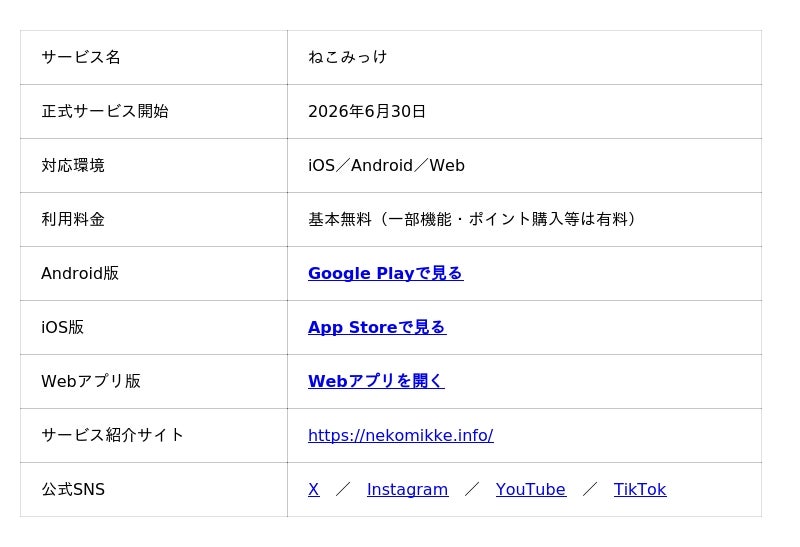Select the iOS版 row label

pos(62,328)
